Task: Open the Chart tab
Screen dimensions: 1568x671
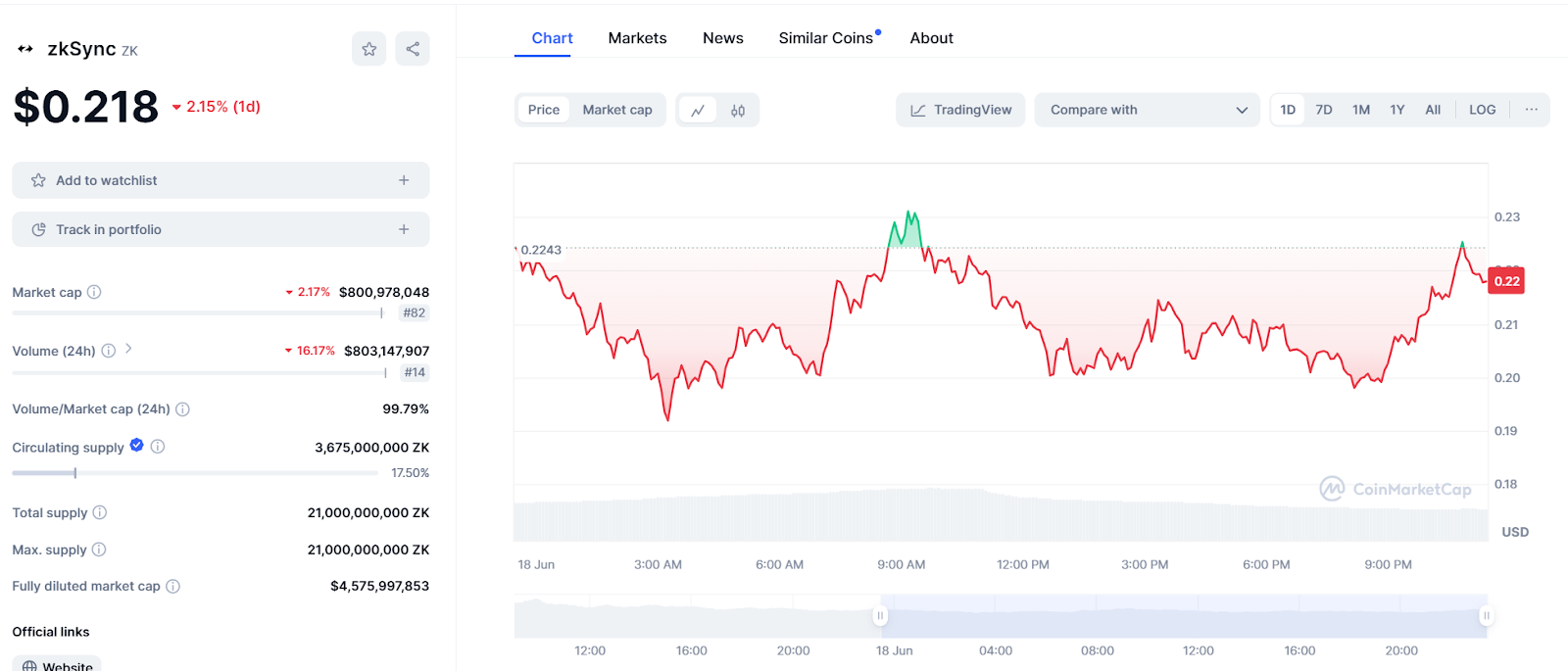Action: [x=552, y=38]
